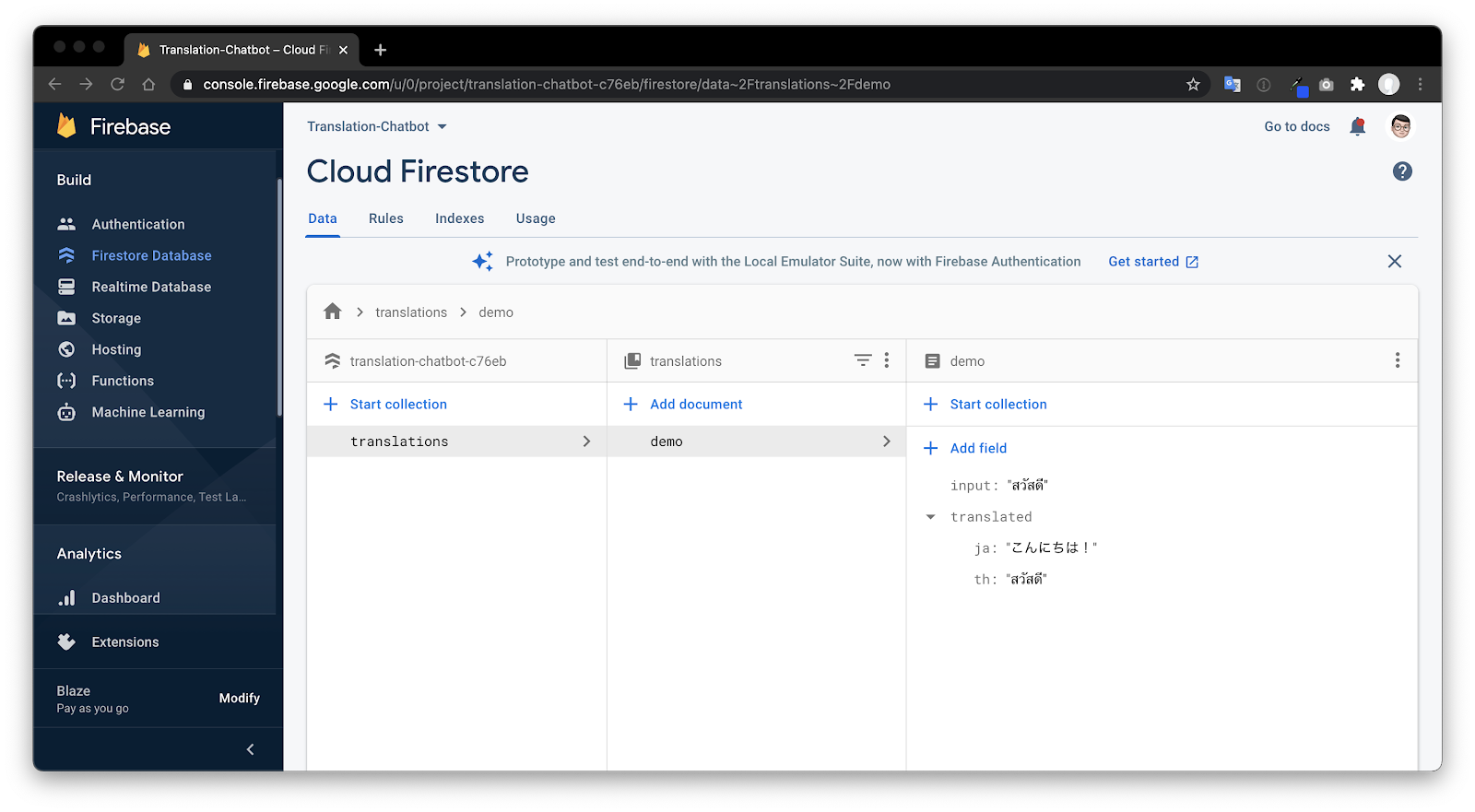The image size is (1475, 812).
Task: Open Translation-Chatbot project dropdown
Action: pos(377,126)
